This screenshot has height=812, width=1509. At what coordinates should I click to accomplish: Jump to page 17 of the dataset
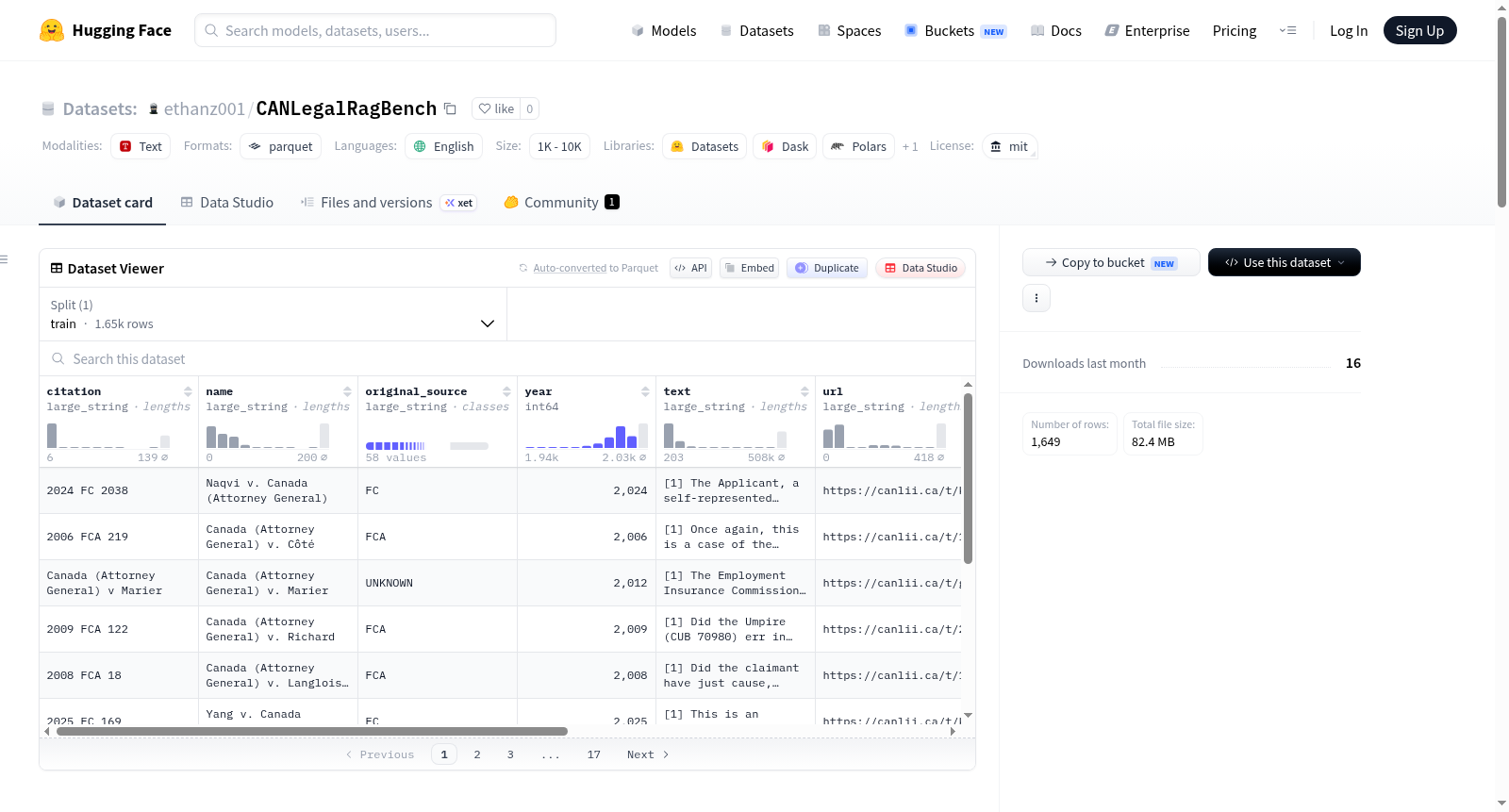(594, 754)
